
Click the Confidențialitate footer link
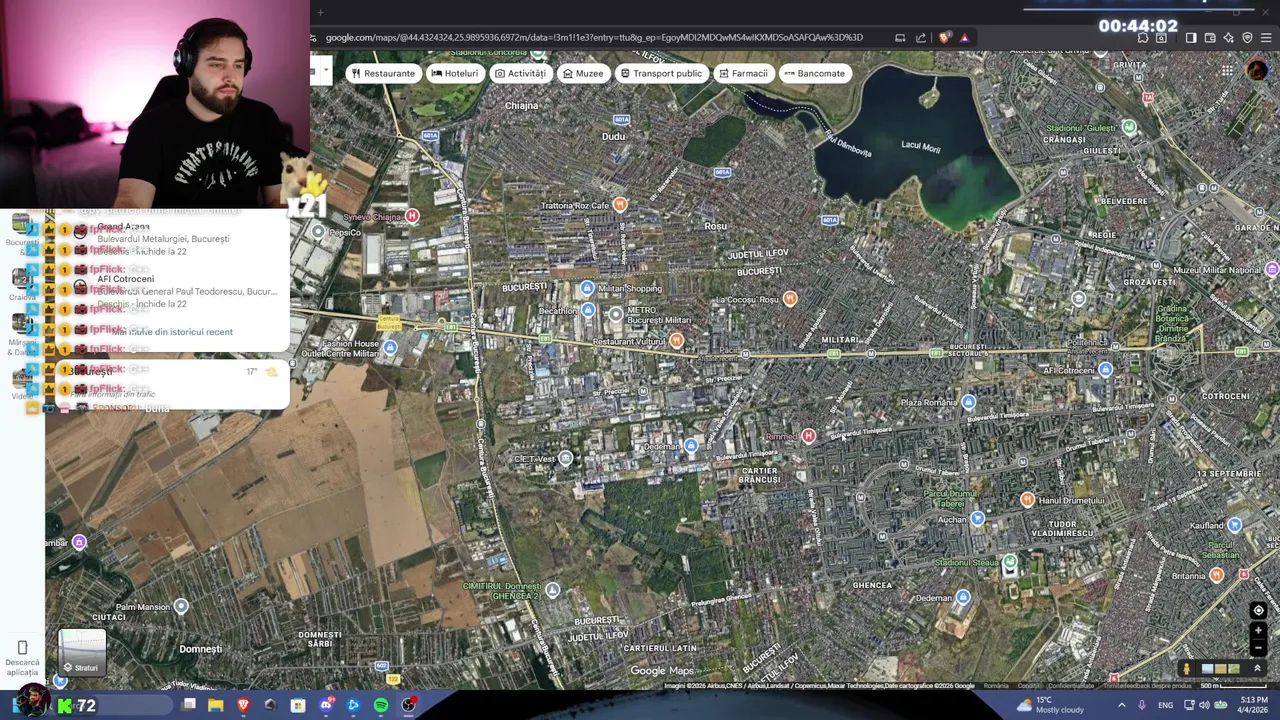click(1070, 686)
